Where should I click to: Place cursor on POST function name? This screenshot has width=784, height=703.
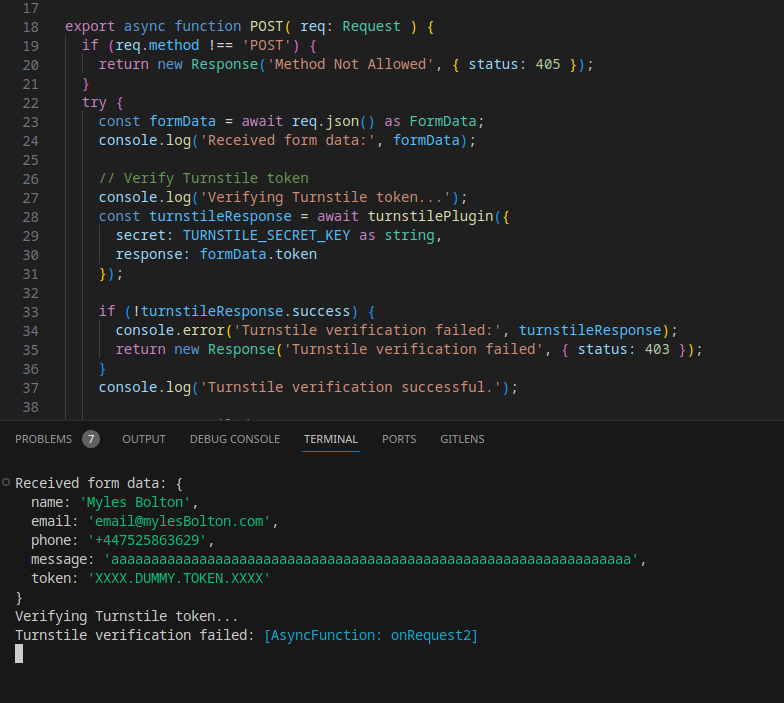[266, 26]
